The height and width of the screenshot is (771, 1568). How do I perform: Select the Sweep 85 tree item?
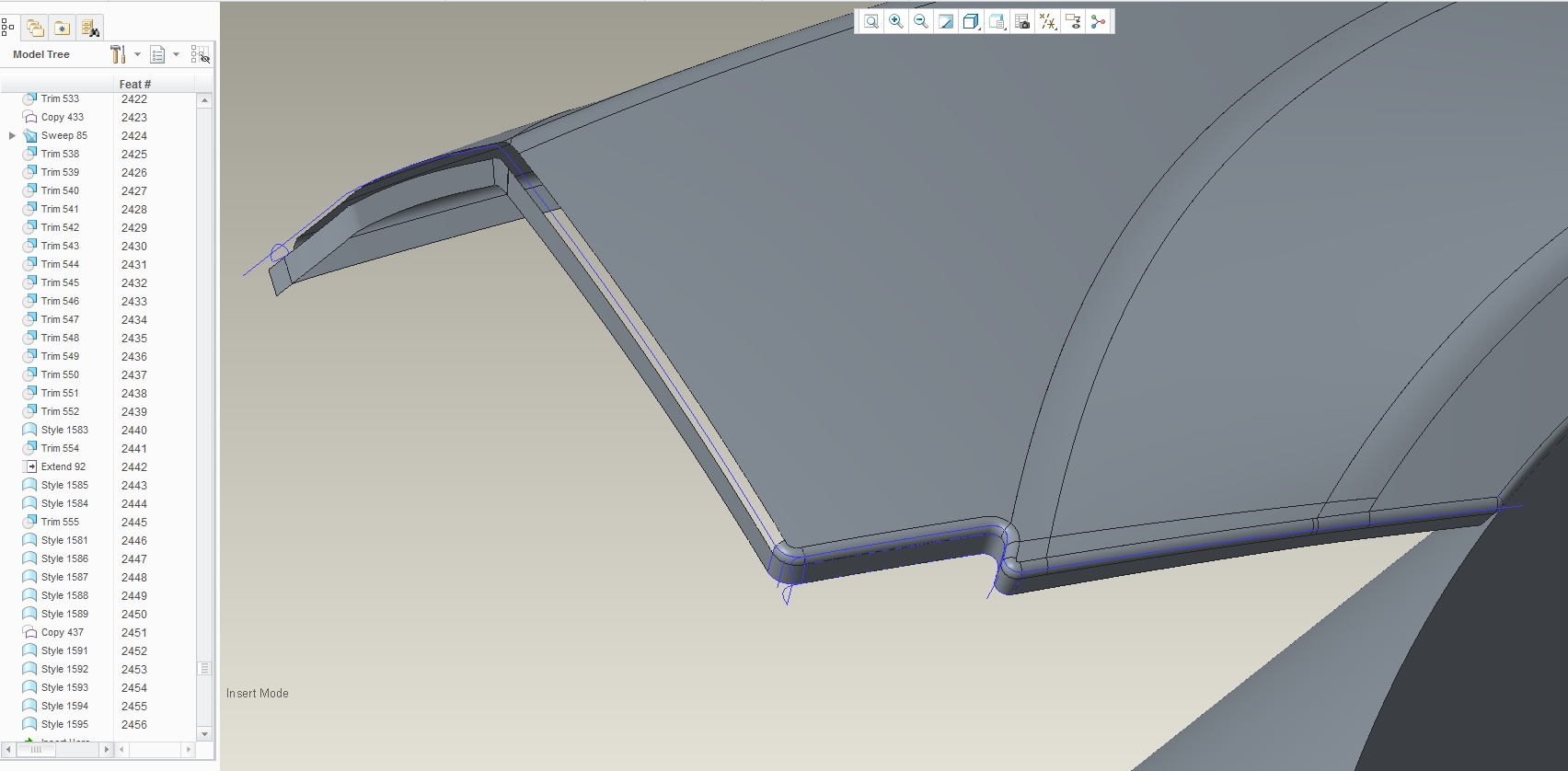tap(64, 135)
